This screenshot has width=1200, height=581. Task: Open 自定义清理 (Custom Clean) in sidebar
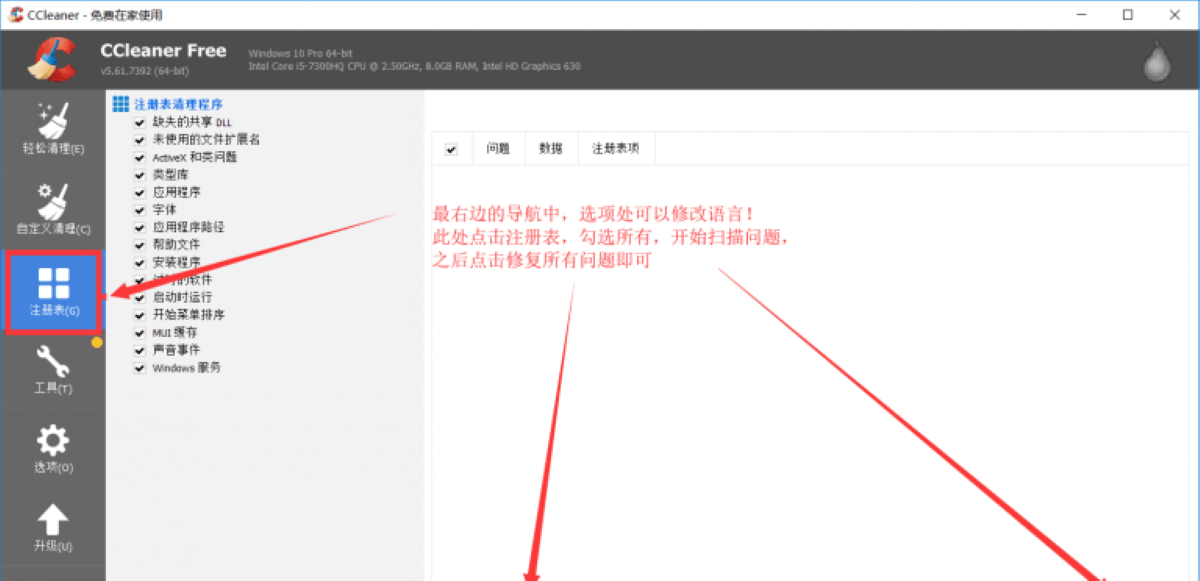(x=53, y=208)
